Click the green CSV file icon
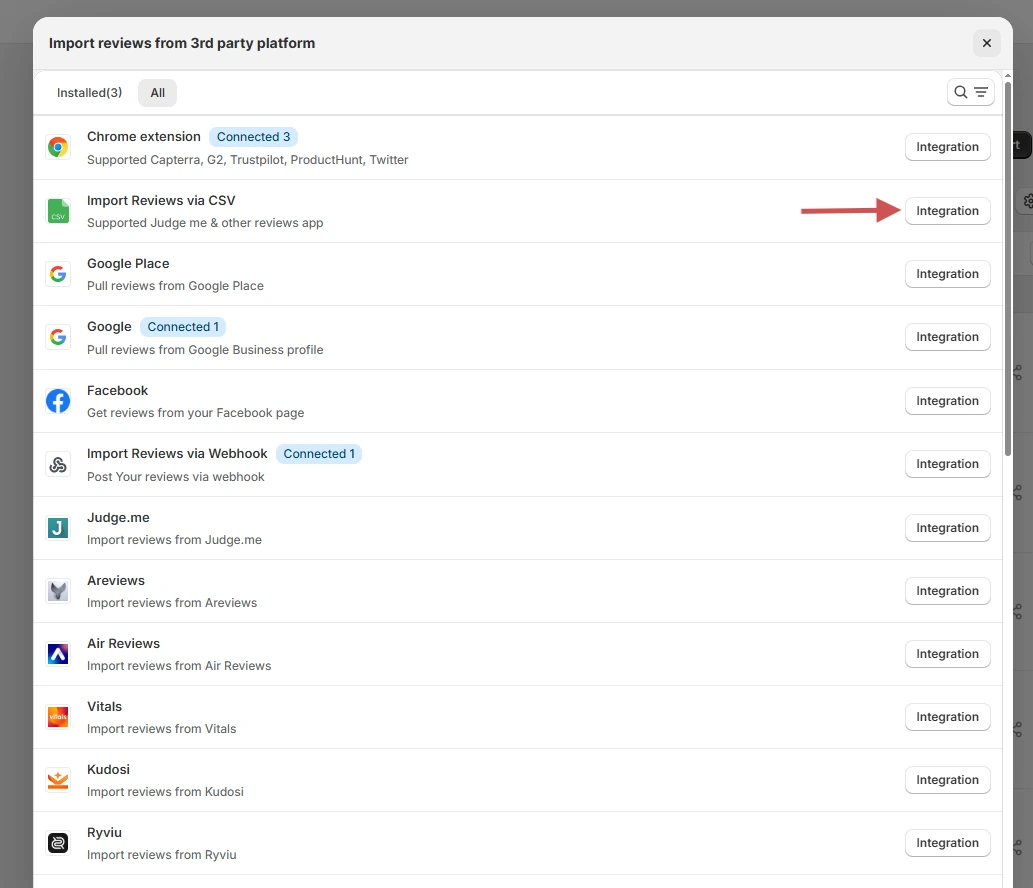1033x888 pixels. pyautogui.click(x=58, y=211)
